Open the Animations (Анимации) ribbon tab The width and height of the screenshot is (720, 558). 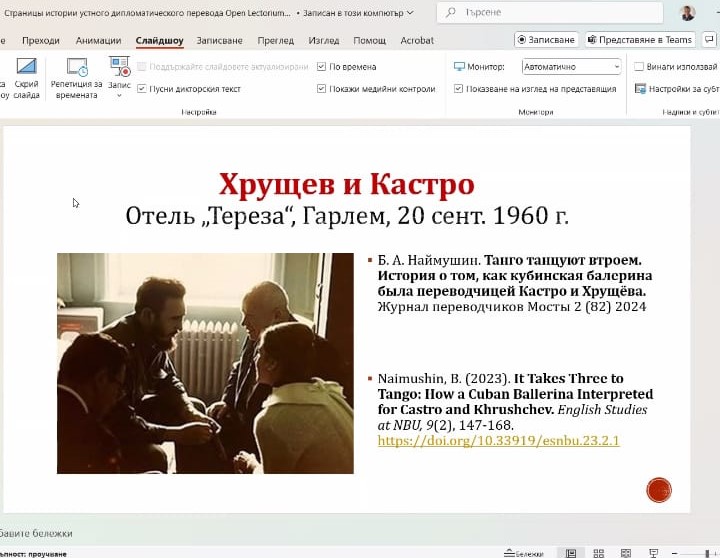point(97,40)
